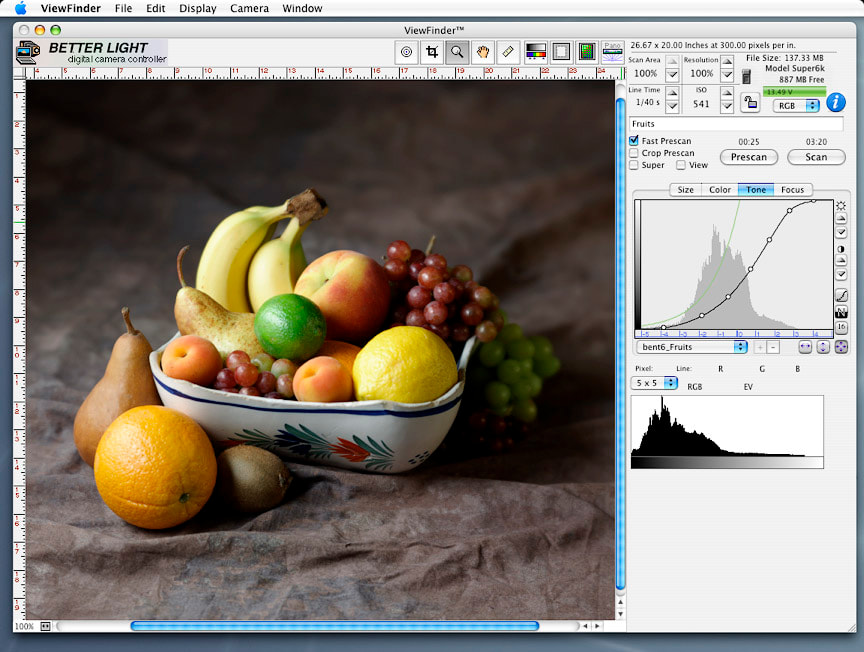
Task: Increase Resolution with up arrow
Action: coord(727,61)
